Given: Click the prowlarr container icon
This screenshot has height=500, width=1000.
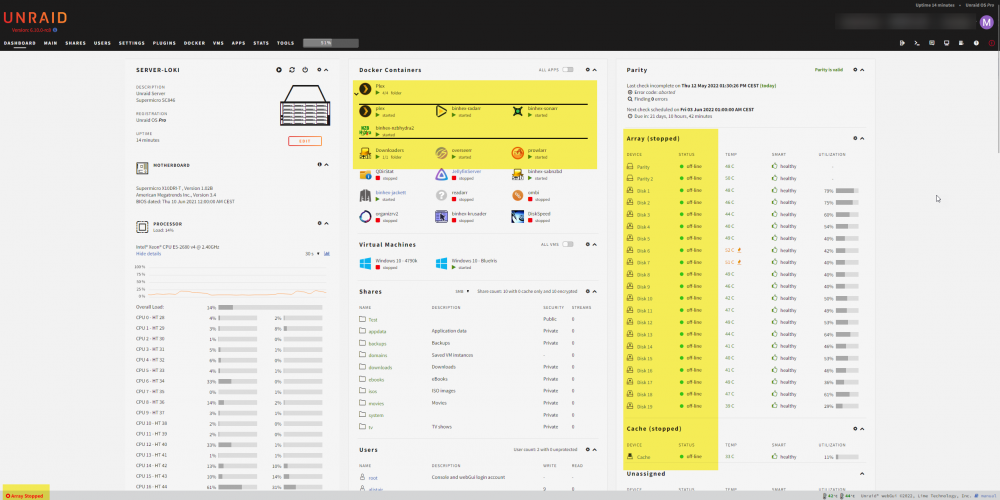Looking at the screenshot, I should point(518,153).
